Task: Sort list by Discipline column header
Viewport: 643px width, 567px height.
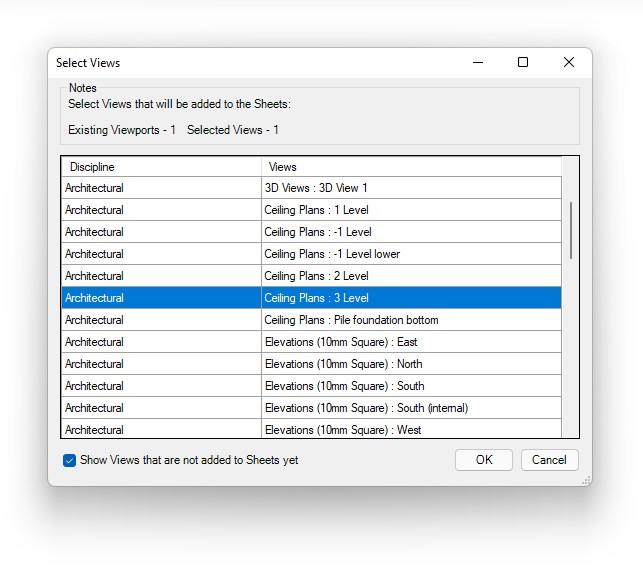Action: [160, 167]
